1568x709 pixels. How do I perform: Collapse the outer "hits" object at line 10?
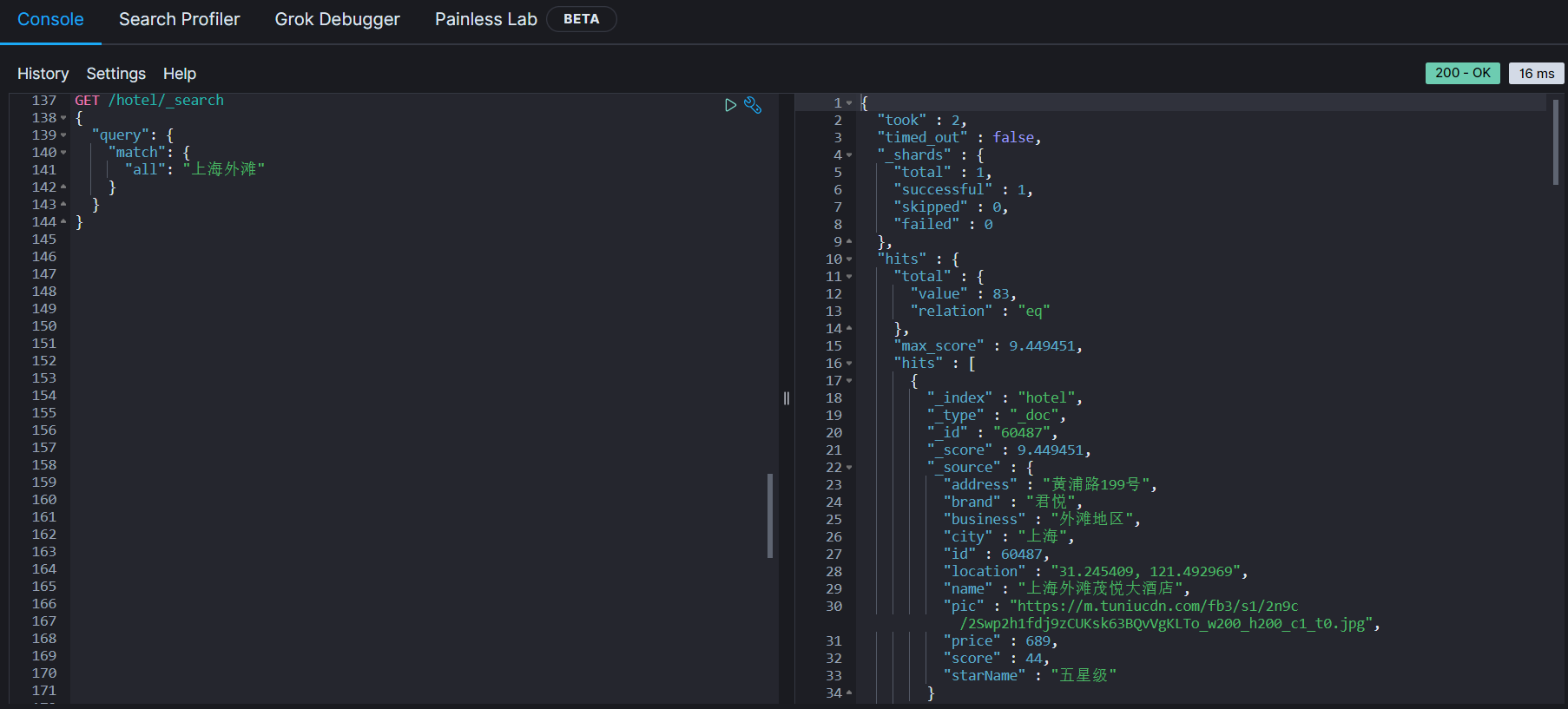pos(849,259)
